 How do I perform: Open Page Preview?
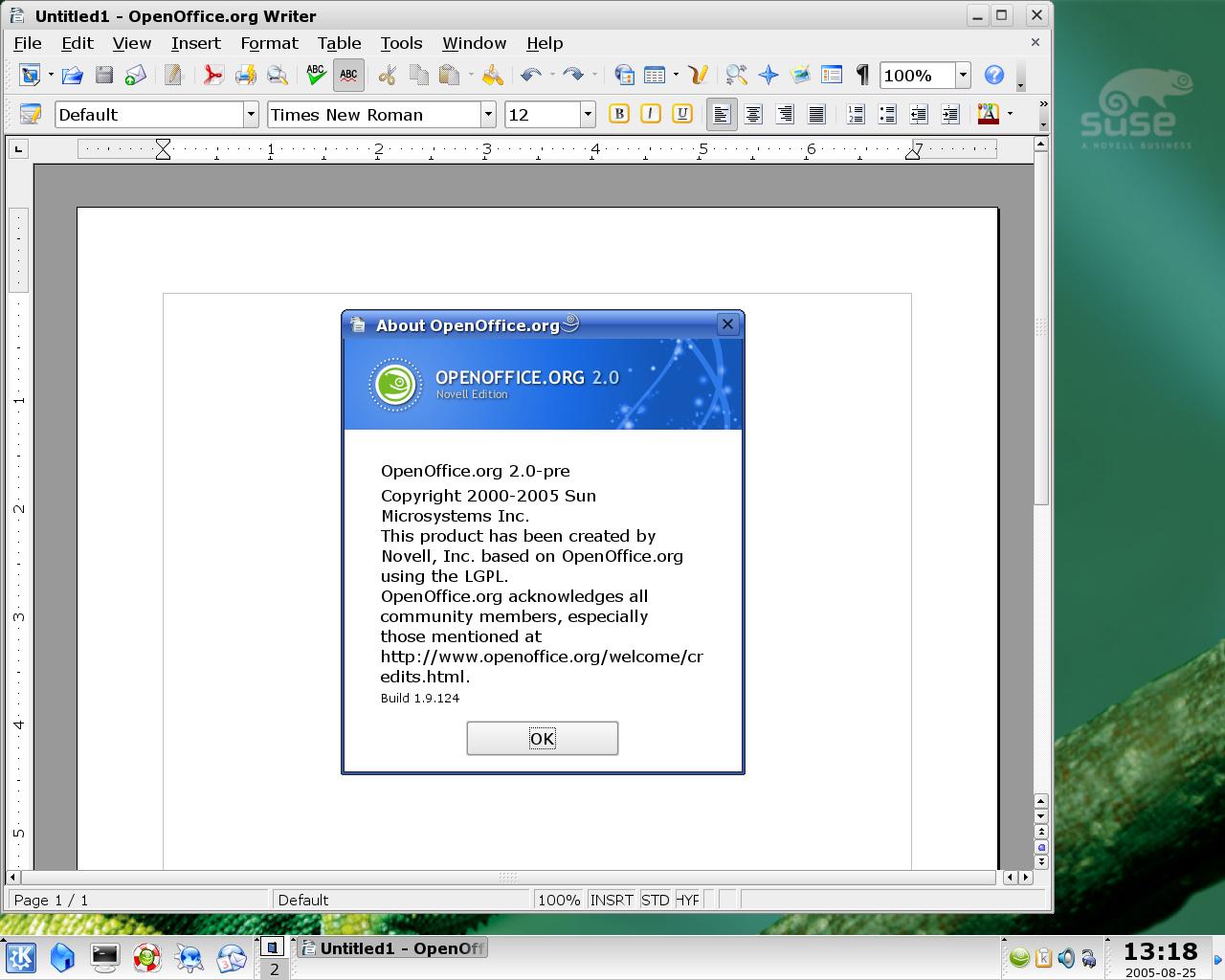278,75
